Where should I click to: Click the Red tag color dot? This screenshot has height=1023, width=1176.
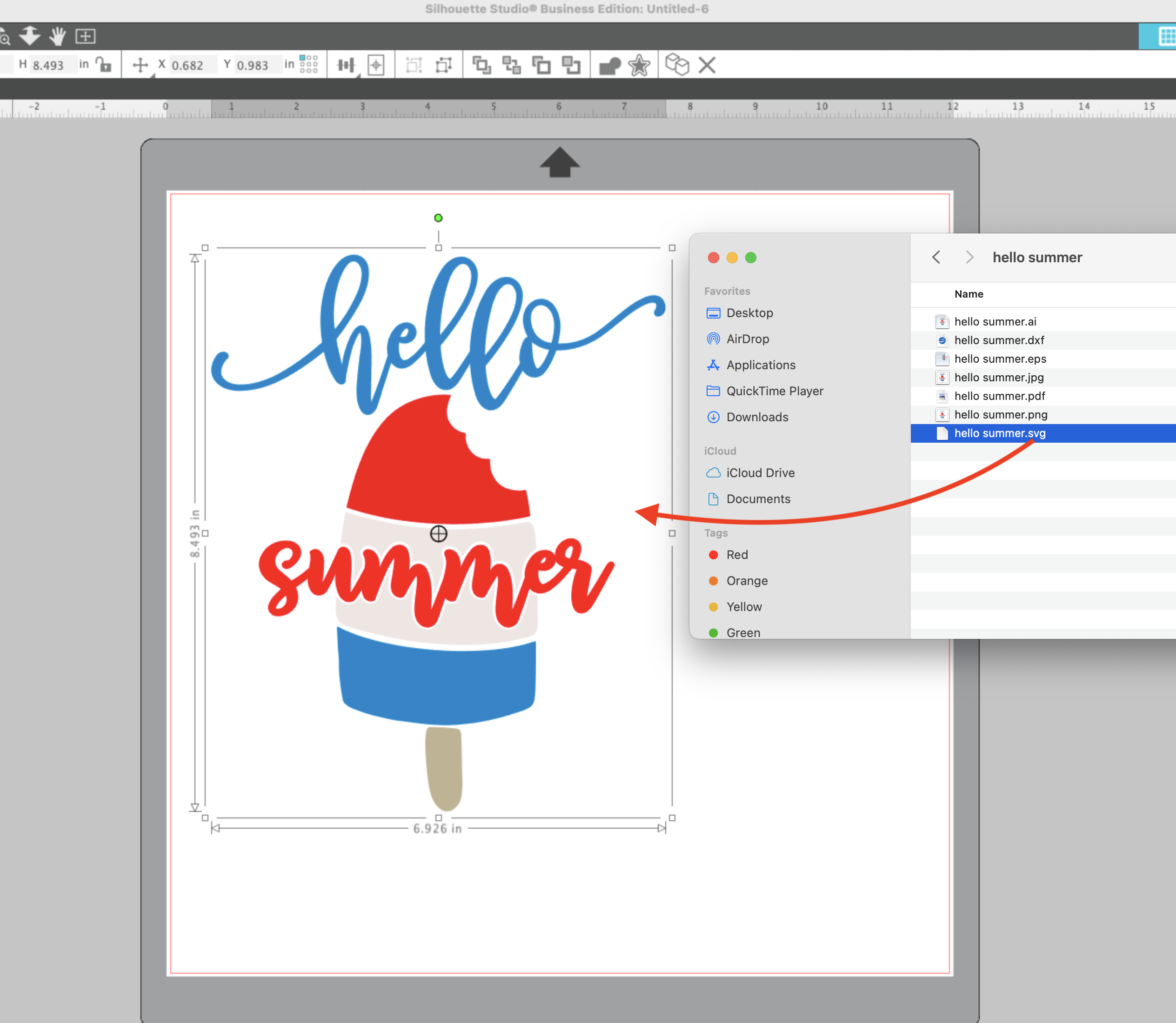pyautogui.click(x=713, y=554)
